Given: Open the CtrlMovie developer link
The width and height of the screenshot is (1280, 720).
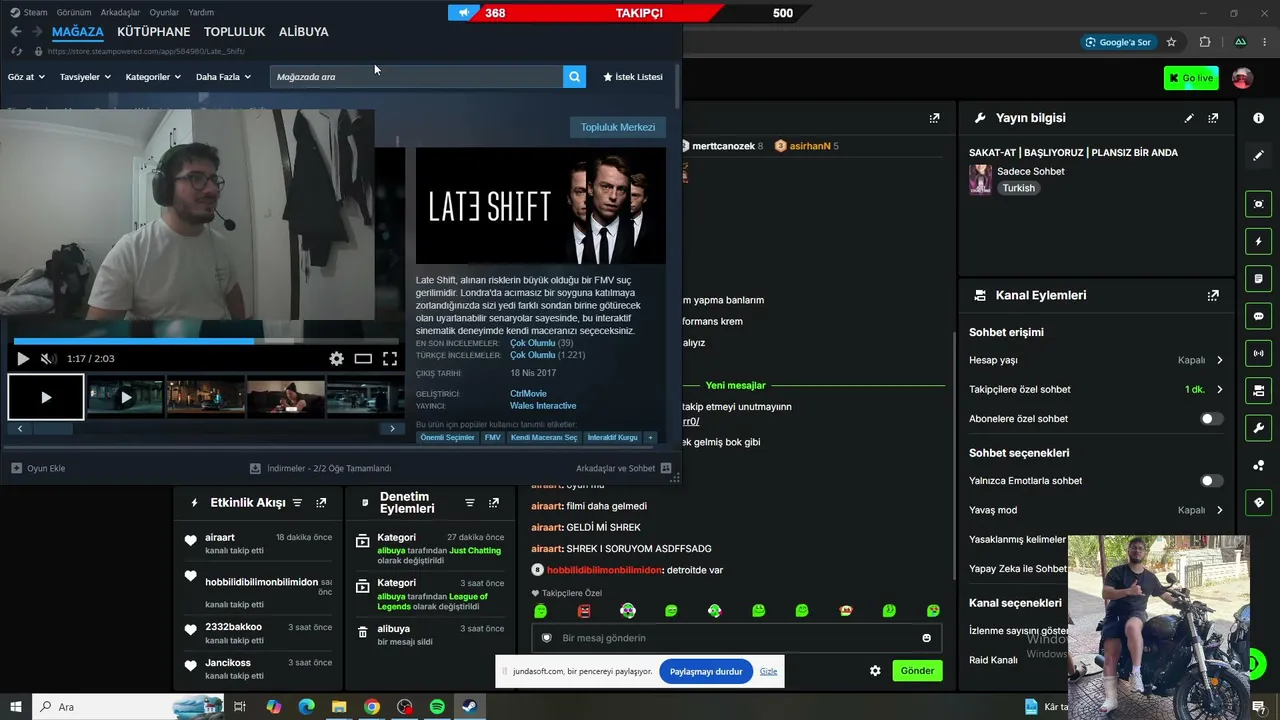Looking at the screenshot, I should pos(528,394).
